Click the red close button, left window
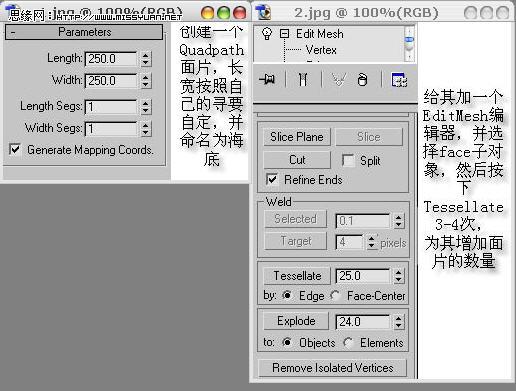This screenshot has width=516, height=391. pyautogui.click(x=239, y=13)
